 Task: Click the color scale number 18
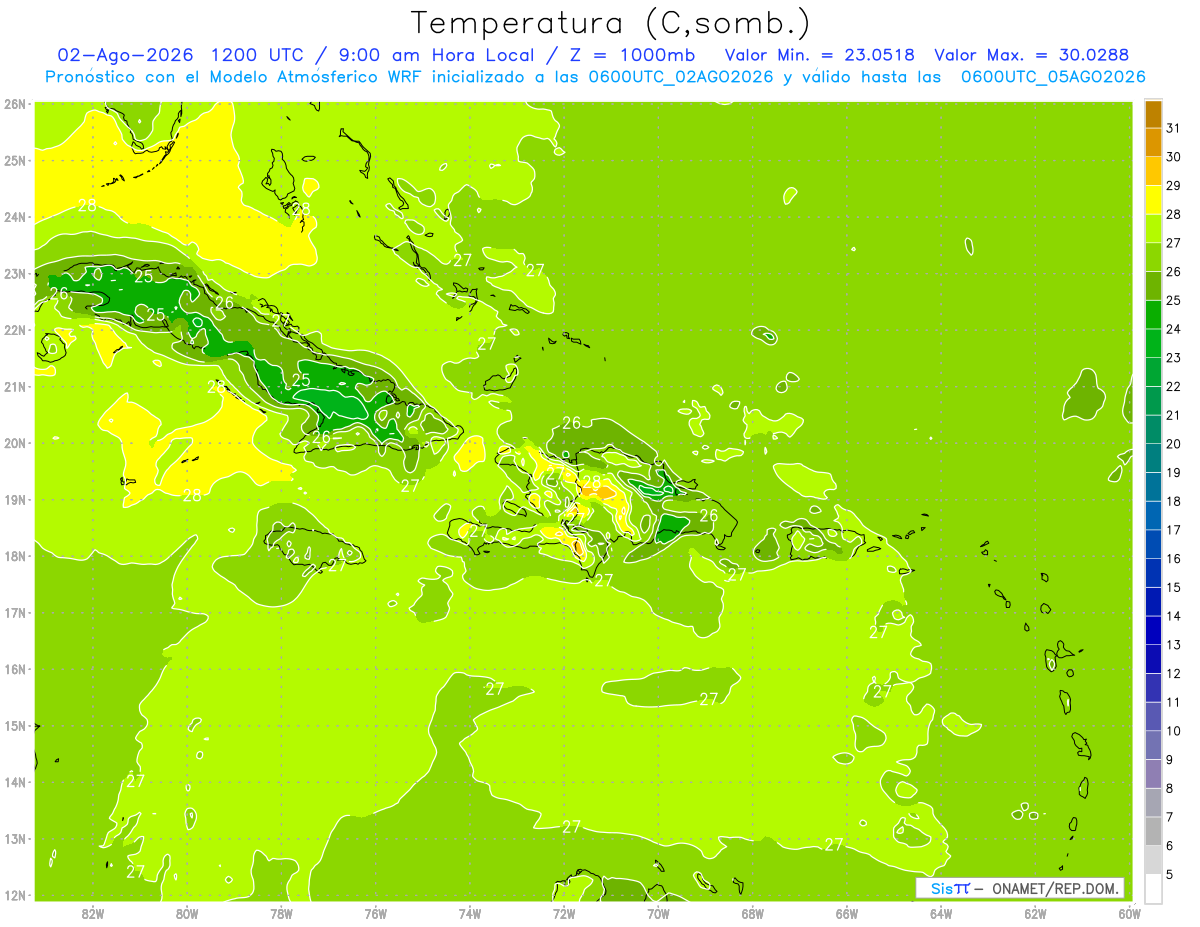[x=1173, y=501]
